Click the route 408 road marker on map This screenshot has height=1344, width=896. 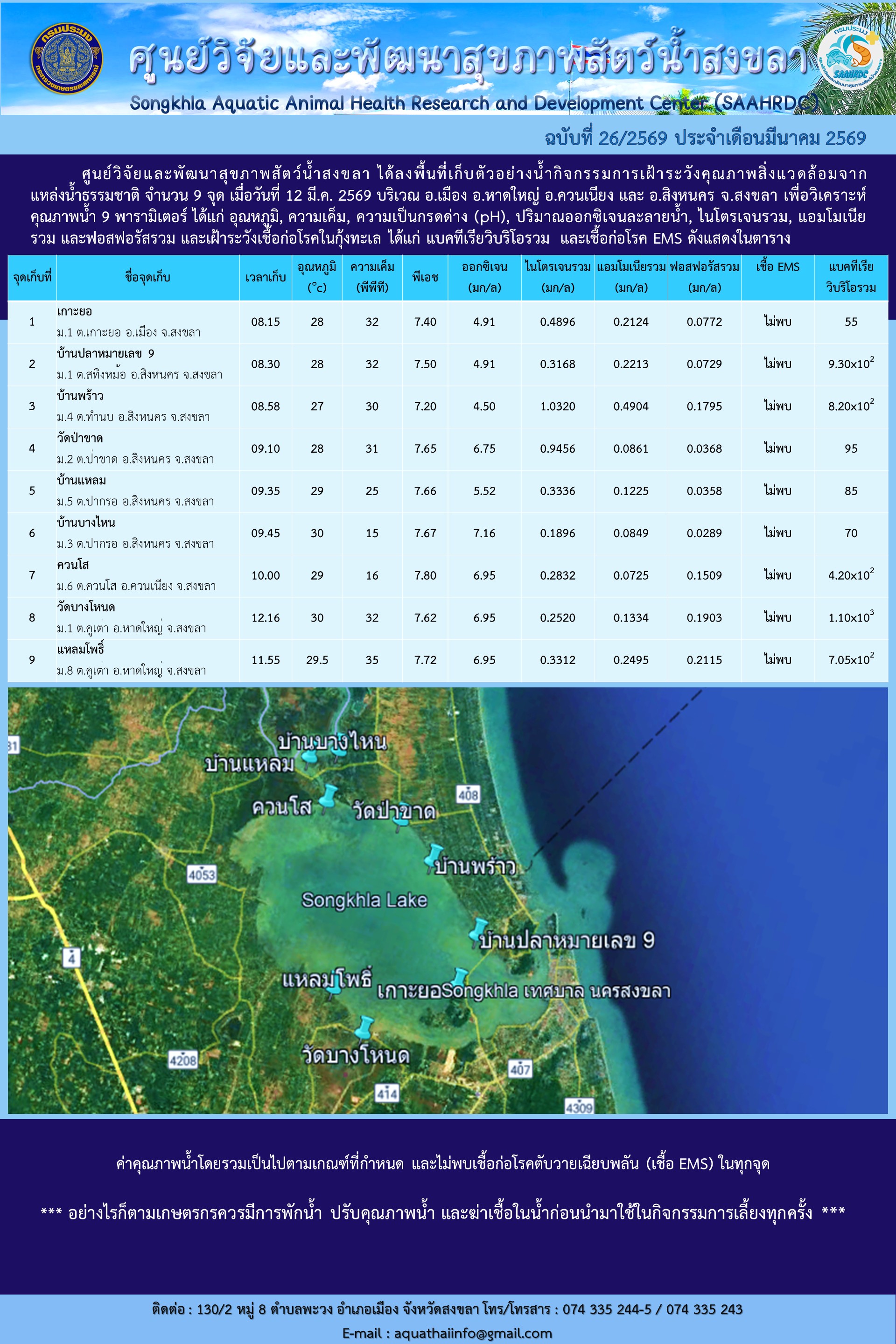tap(468, 794)
